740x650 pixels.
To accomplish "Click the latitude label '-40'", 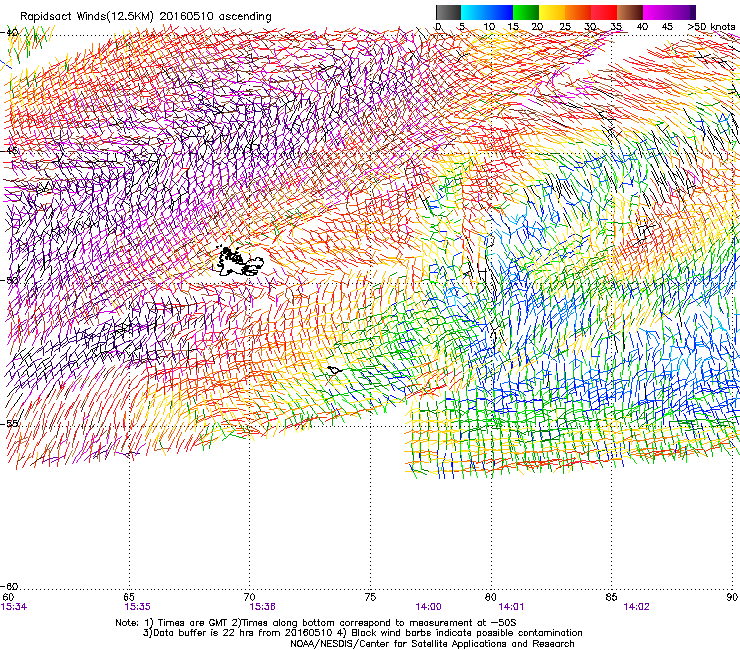I will click(9, 33).
